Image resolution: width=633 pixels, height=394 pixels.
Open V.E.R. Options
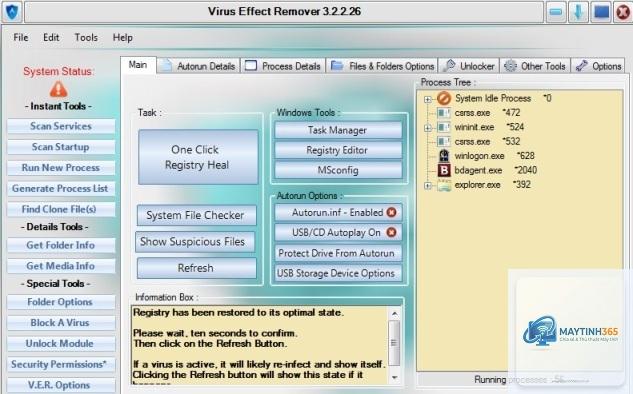[x=61, y=385]
